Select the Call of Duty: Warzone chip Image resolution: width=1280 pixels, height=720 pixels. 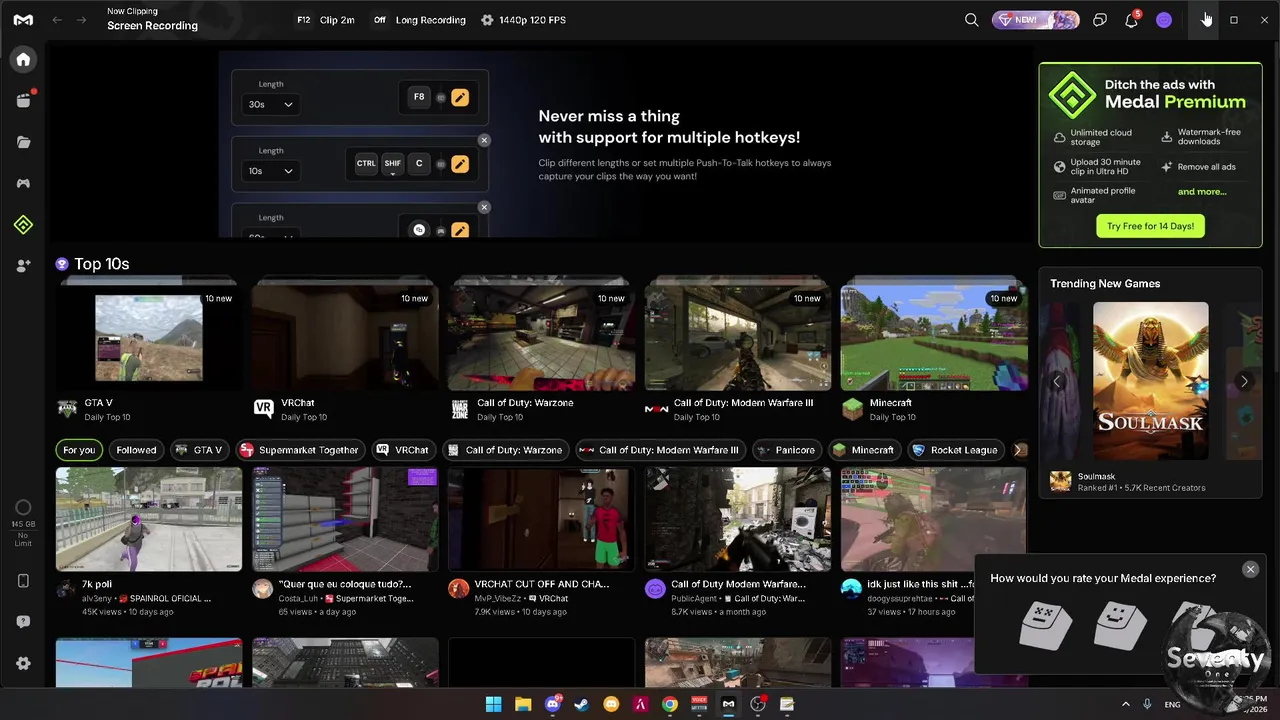[x=505, y=450]
